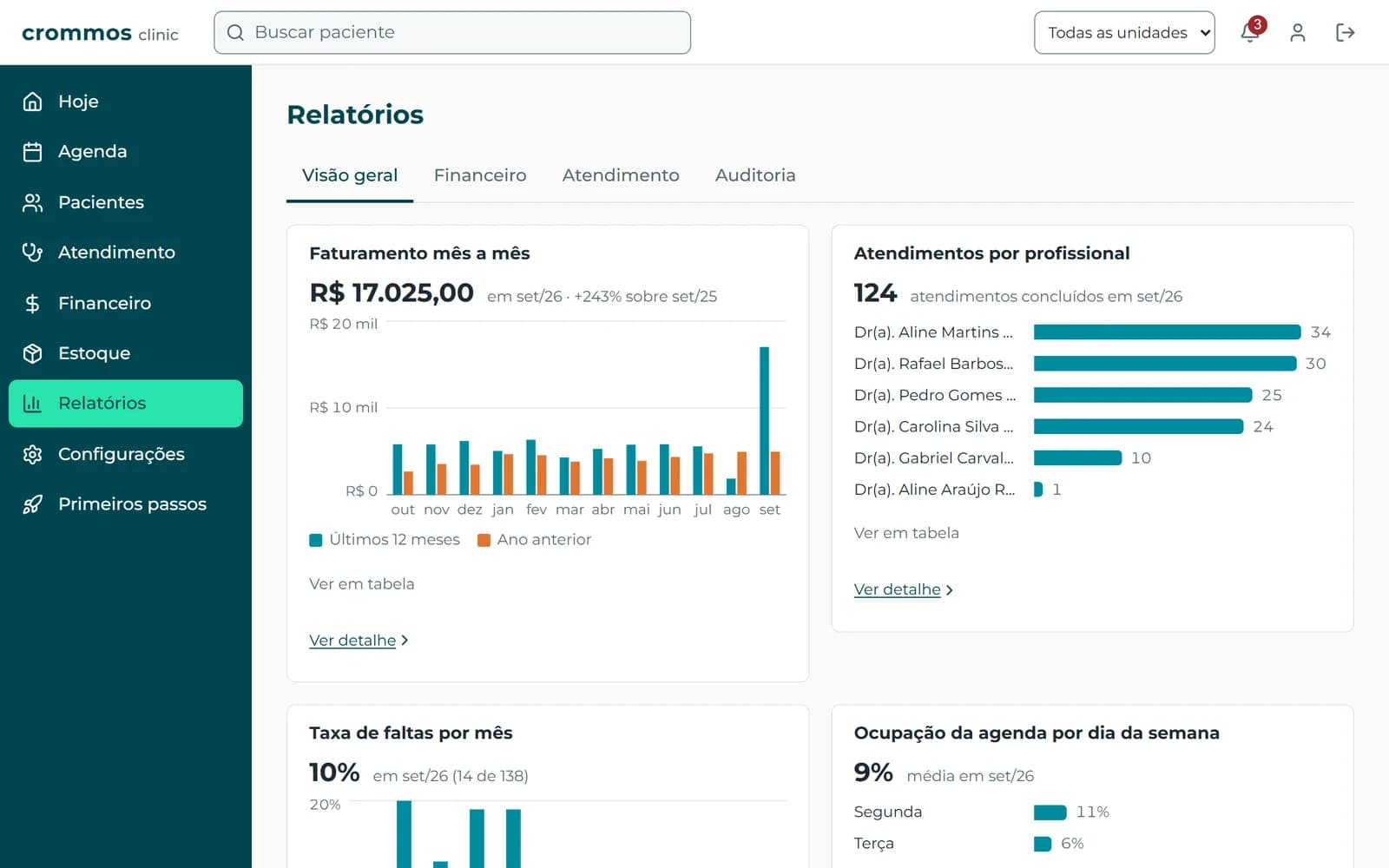Click the Ano anterior legend swatch
Viewport: 1389px width, 868px height.
pyautogui.click(x=484, y=540)
